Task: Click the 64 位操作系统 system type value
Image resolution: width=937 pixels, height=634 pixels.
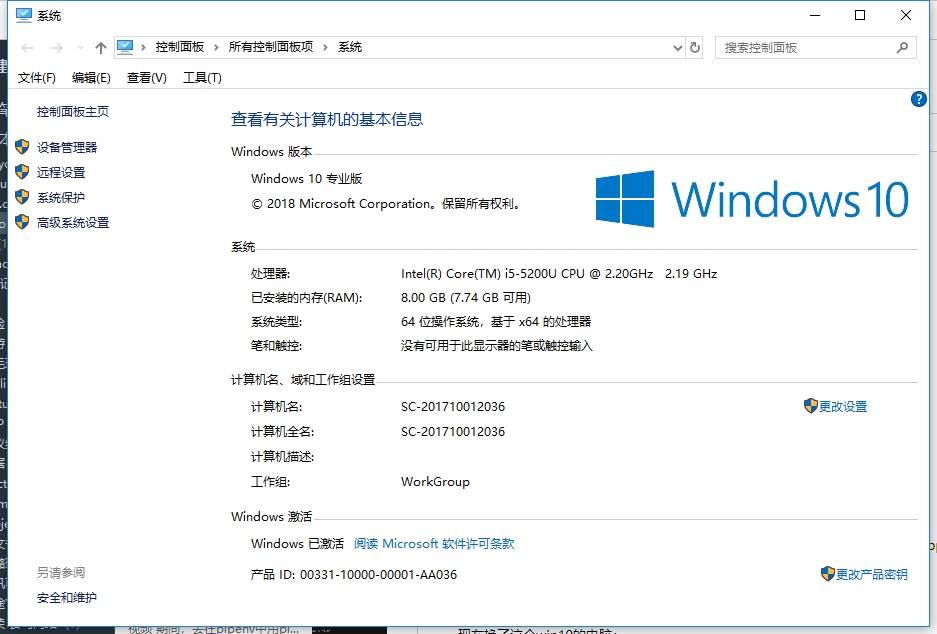Action: 496,322
